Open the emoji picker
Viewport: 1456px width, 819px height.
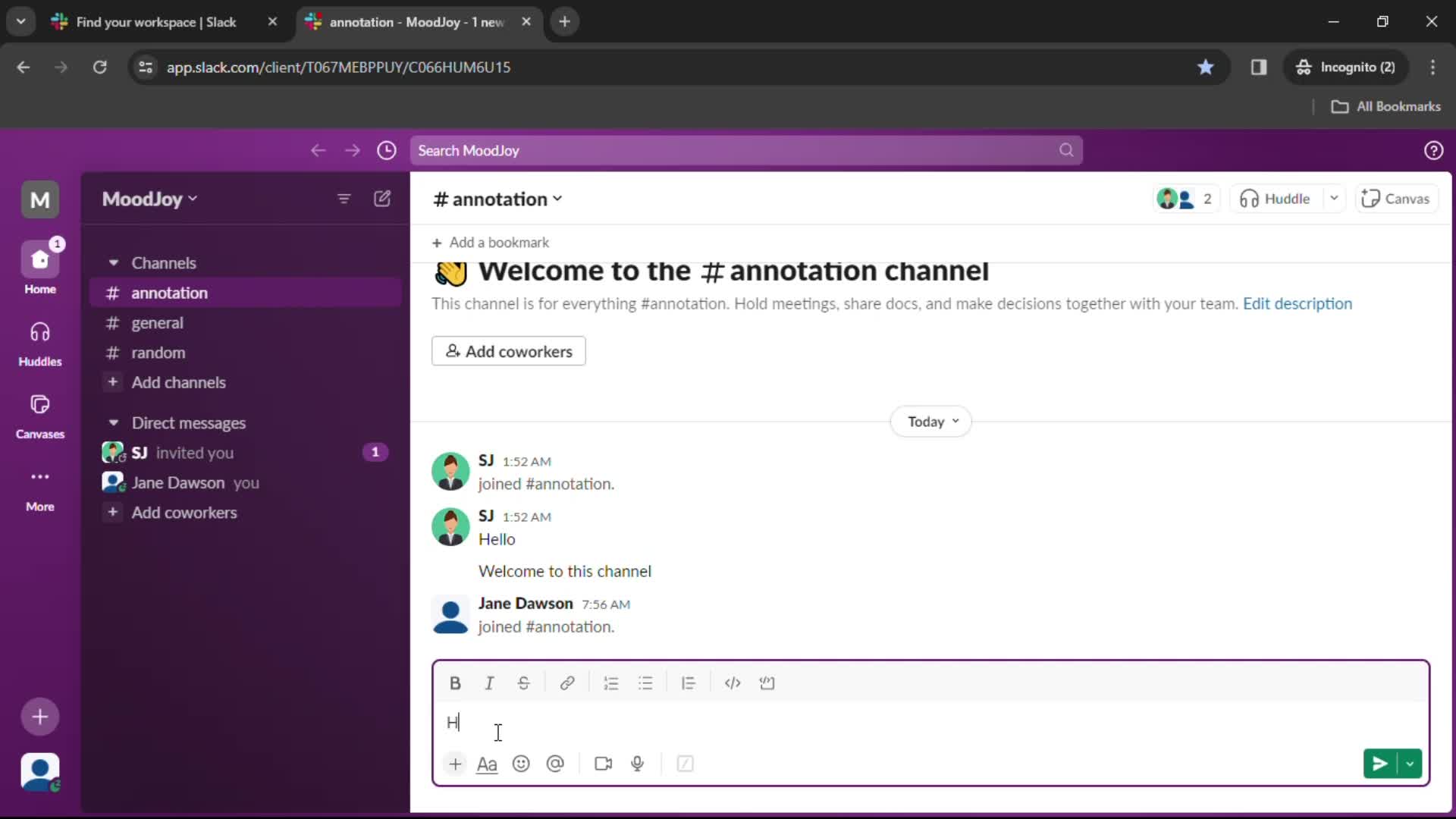(x=521, y=764)
